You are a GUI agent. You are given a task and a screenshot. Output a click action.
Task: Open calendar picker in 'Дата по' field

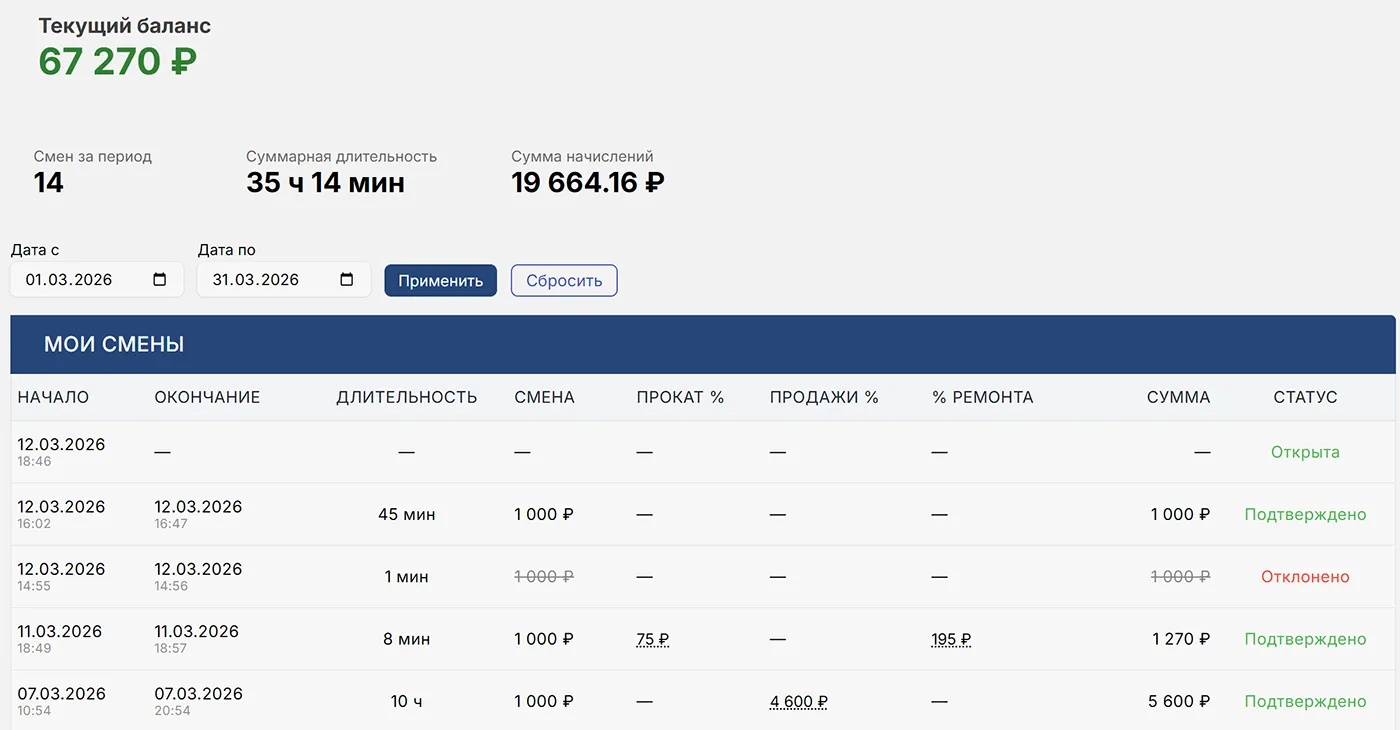coord(347,280)
